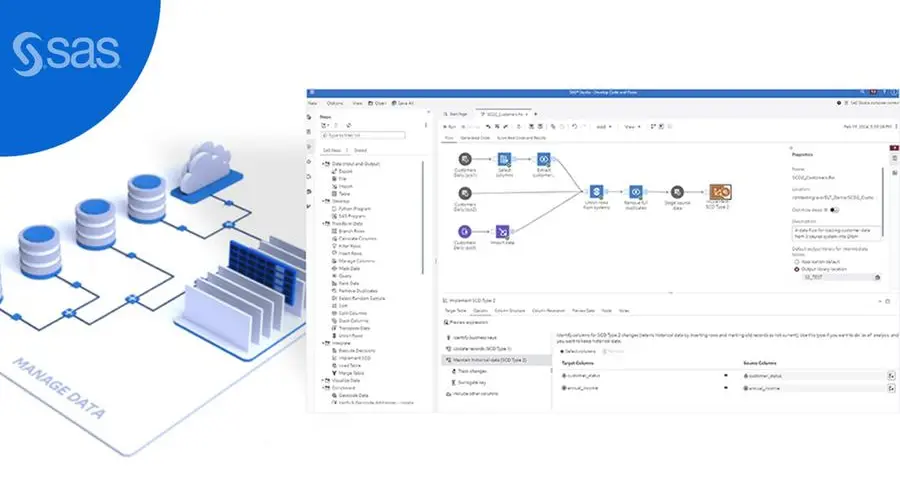The height and width of the screenshot is (482, 900).
Task: Select the Extract customer node in flow
Action: click(543, 159)
